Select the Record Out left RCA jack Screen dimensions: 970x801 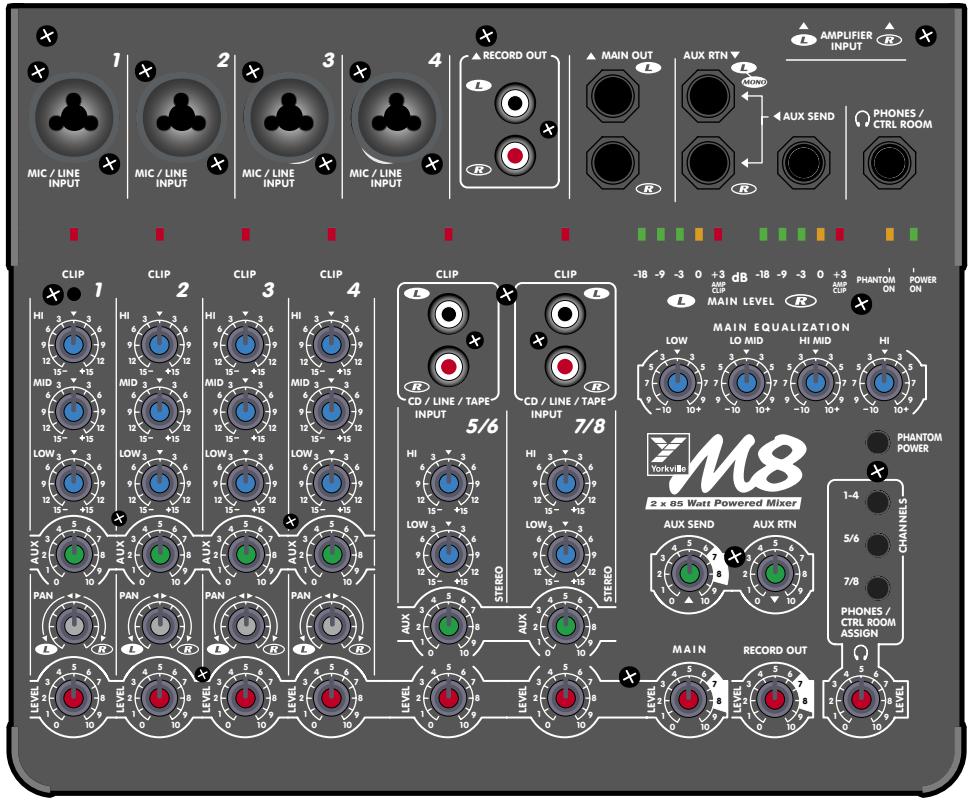[x=515, y=102]
